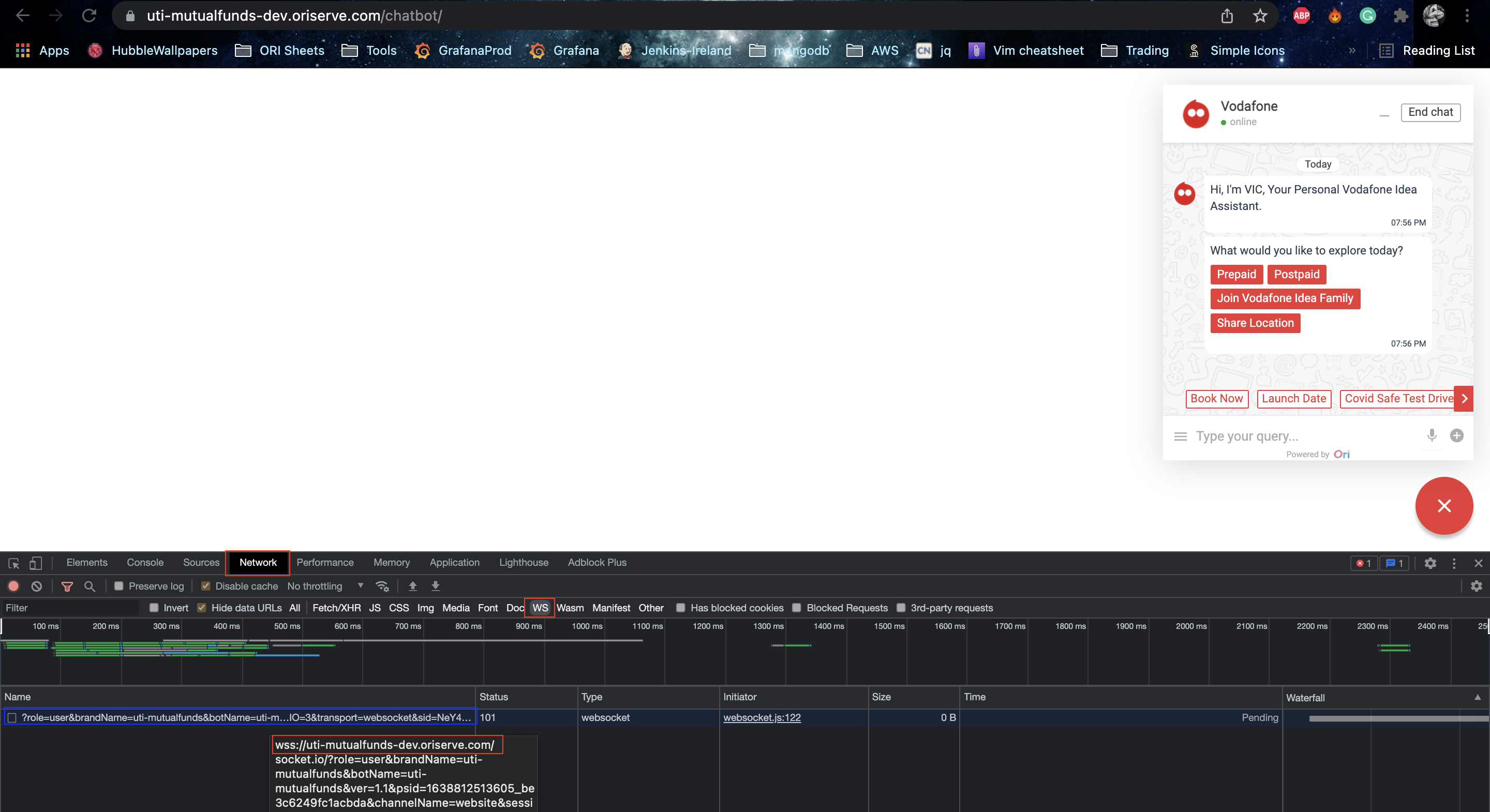This screenshot has width=1490, height=812.
Task: Click the record network log button
Action: (x=13, y=586)
